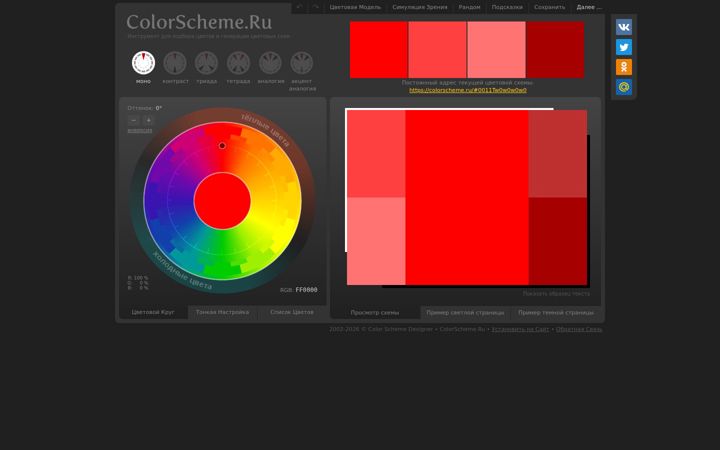Screen dimensions: 720x450
Task: Click the dark red fourth palette swatch
Action: point(555,50)
